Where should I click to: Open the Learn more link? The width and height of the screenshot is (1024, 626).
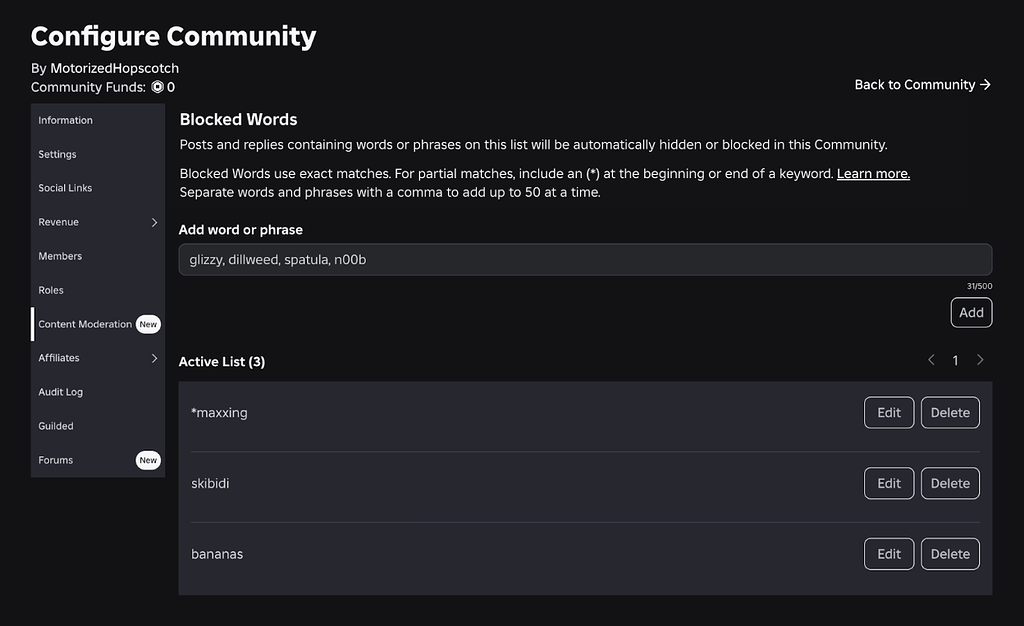pos(872,173)
